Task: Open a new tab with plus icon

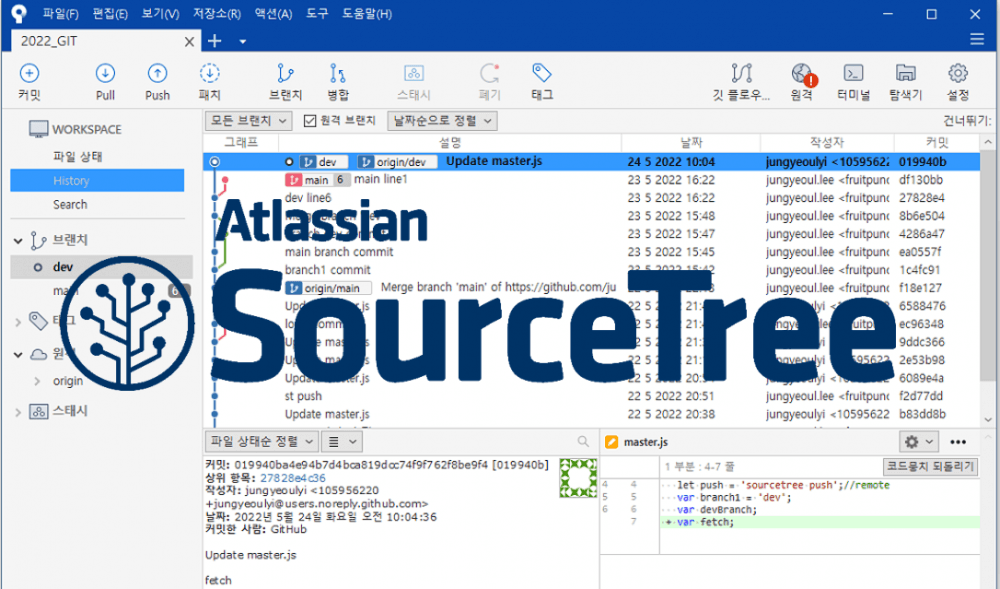Action: pos(214,41)
